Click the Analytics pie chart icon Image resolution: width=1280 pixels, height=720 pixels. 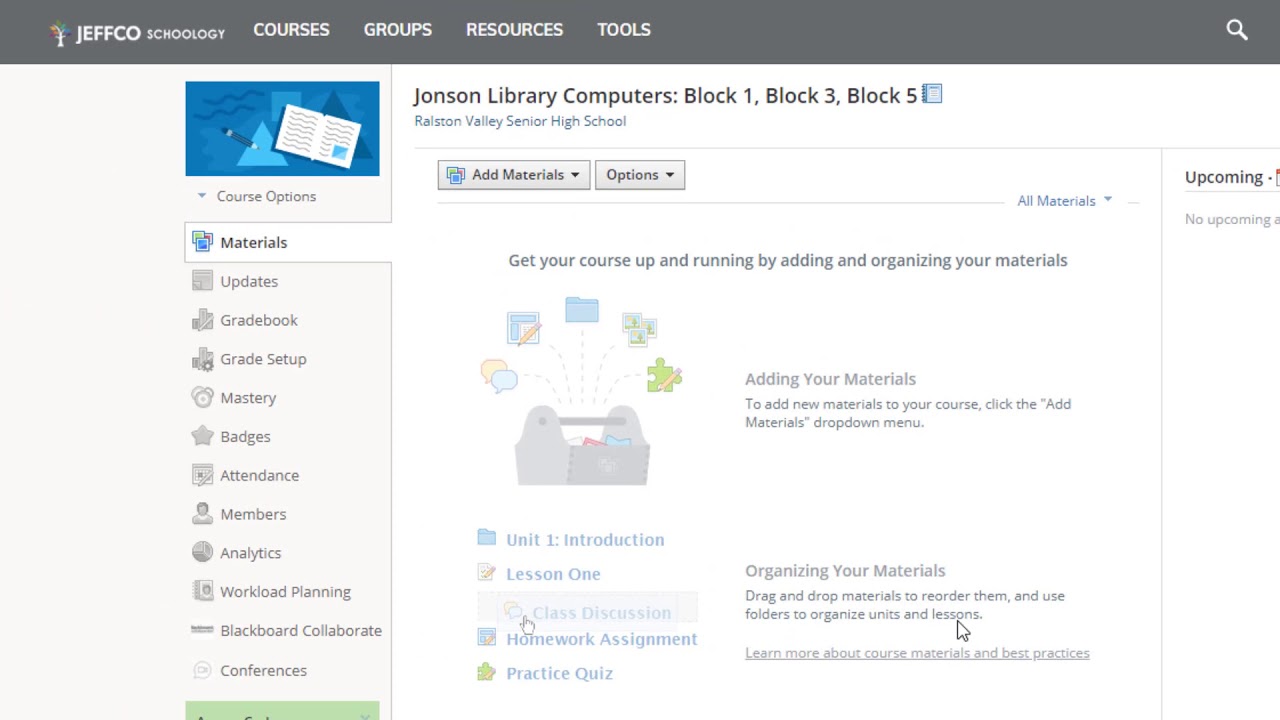(x=203, y=552)
